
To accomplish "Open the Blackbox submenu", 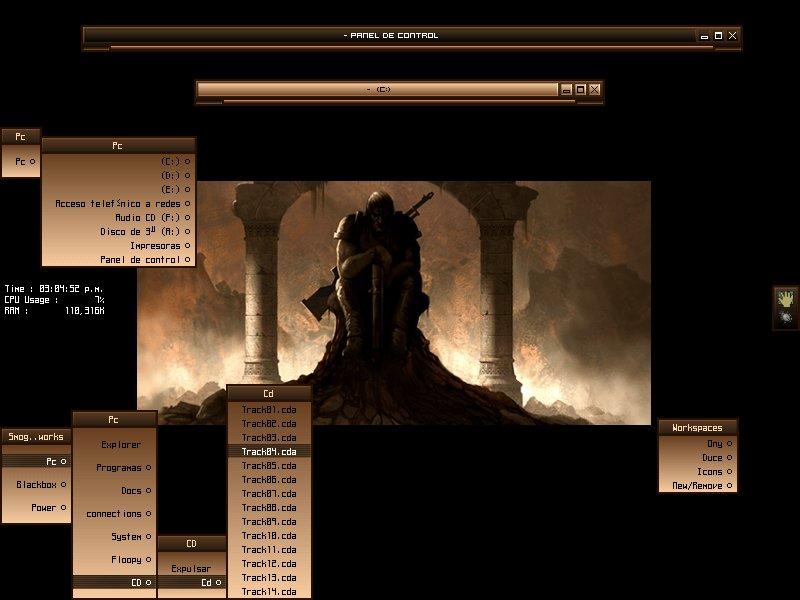I will coord(36,484).
